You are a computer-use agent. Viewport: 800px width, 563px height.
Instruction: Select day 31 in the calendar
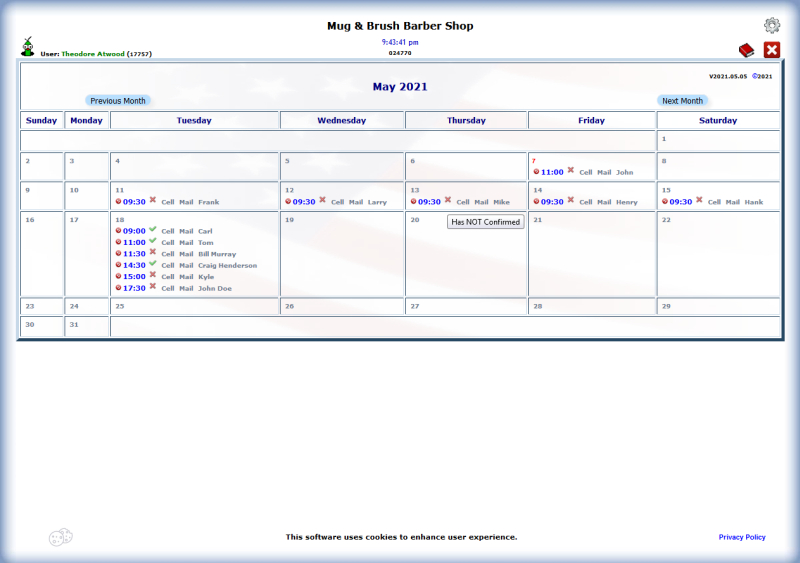pyautogui.click(x=74, y=325)
